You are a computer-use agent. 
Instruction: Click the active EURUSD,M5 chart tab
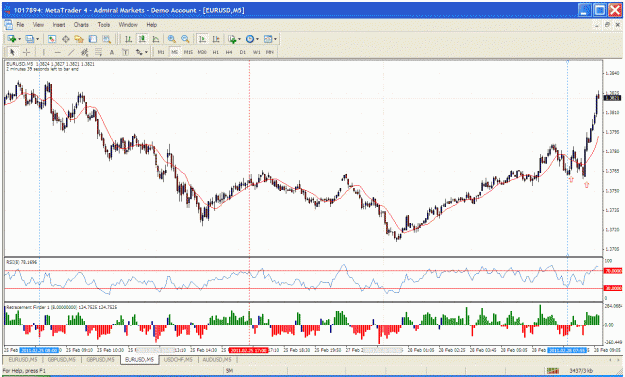point(140,360)
